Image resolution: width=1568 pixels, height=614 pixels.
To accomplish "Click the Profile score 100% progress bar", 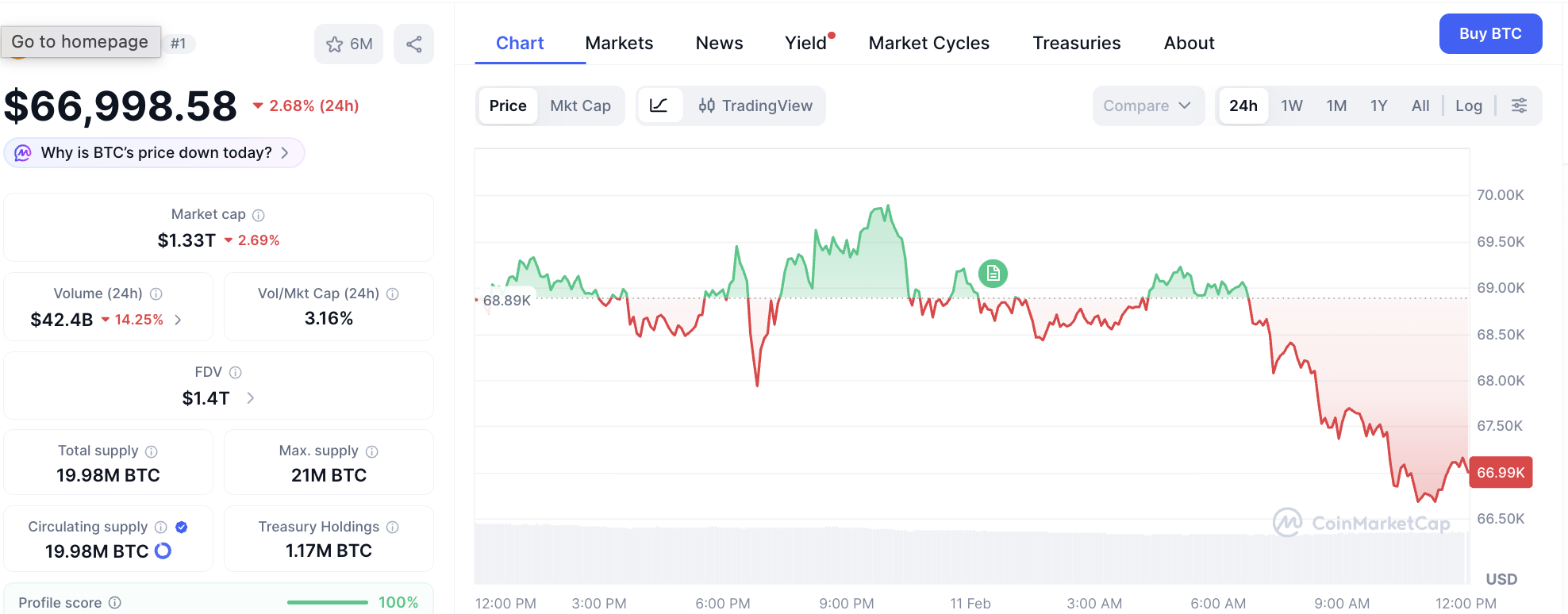I will pos(327,603).
